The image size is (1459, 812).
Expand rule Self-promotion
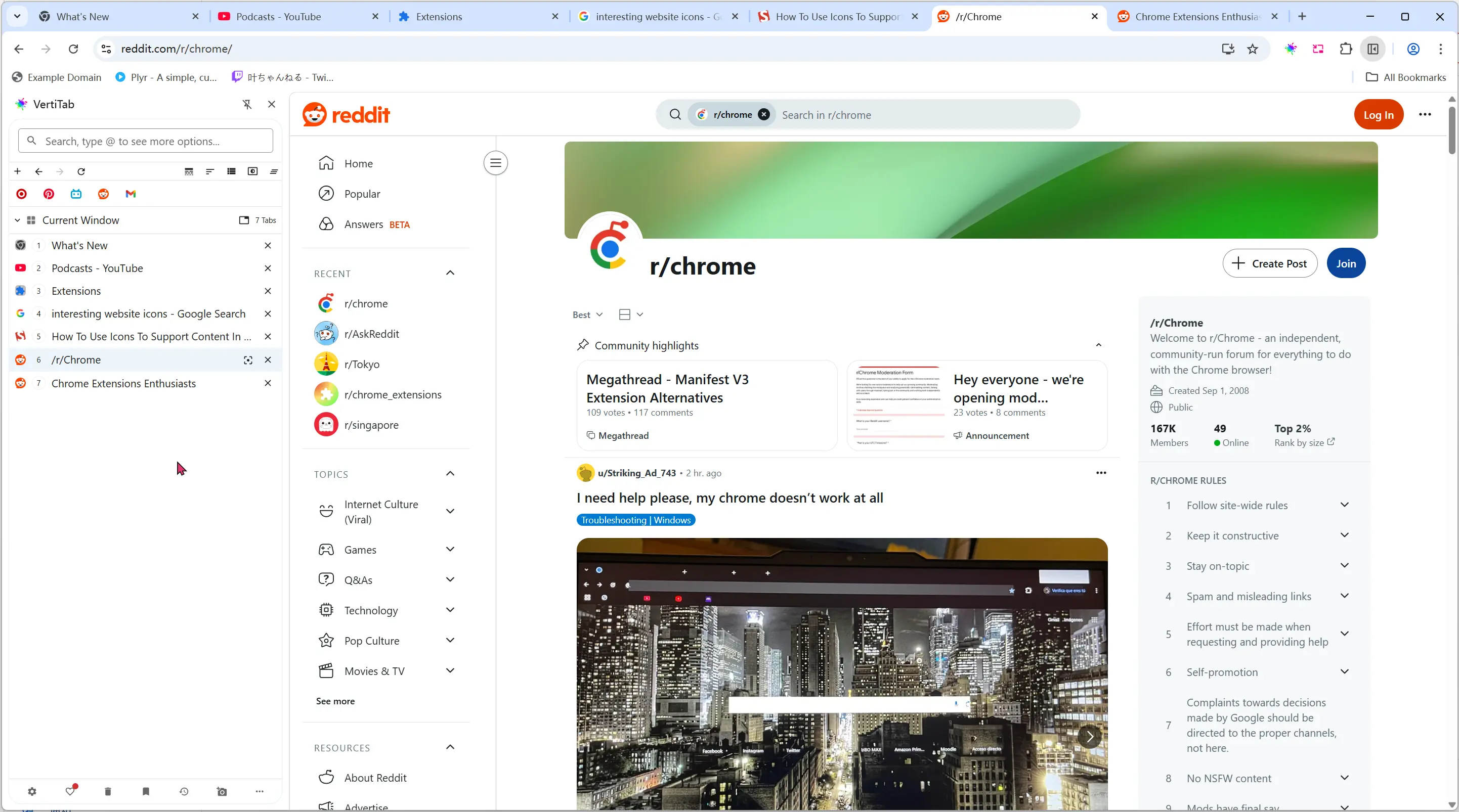click(x=1344, y=671)
